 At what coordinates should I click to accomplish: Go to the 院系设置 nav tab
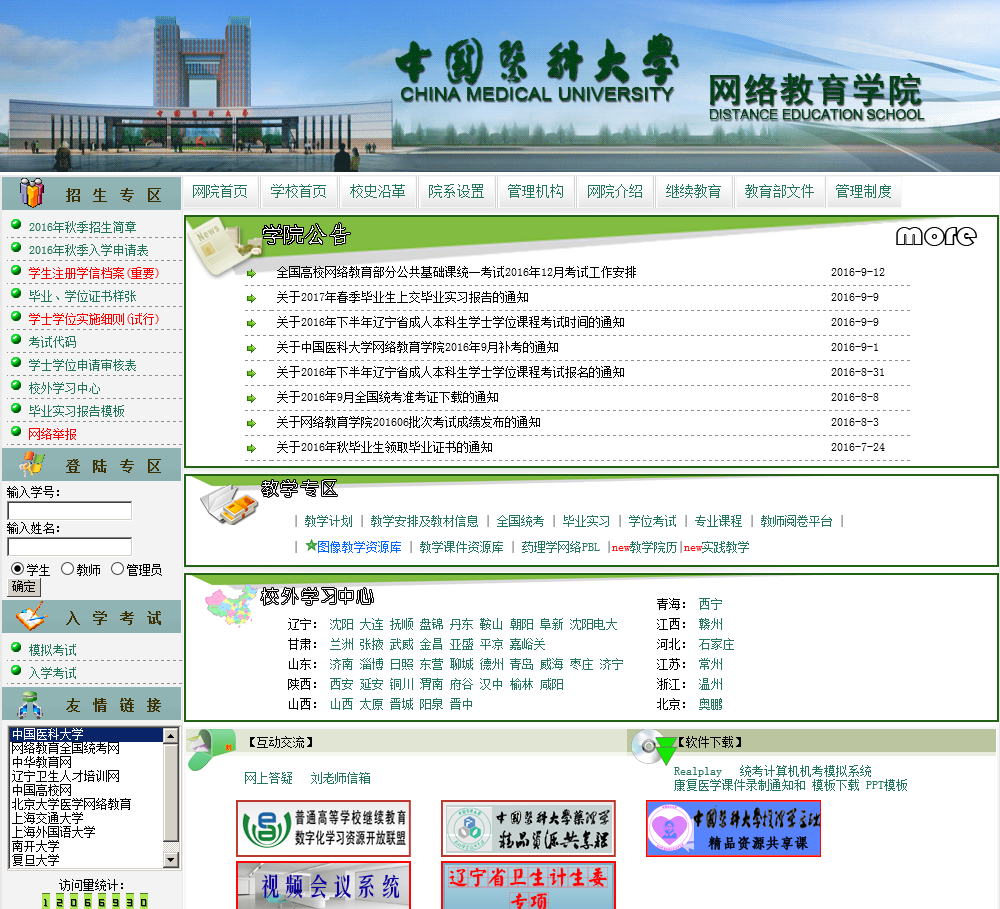click(456, 191)
